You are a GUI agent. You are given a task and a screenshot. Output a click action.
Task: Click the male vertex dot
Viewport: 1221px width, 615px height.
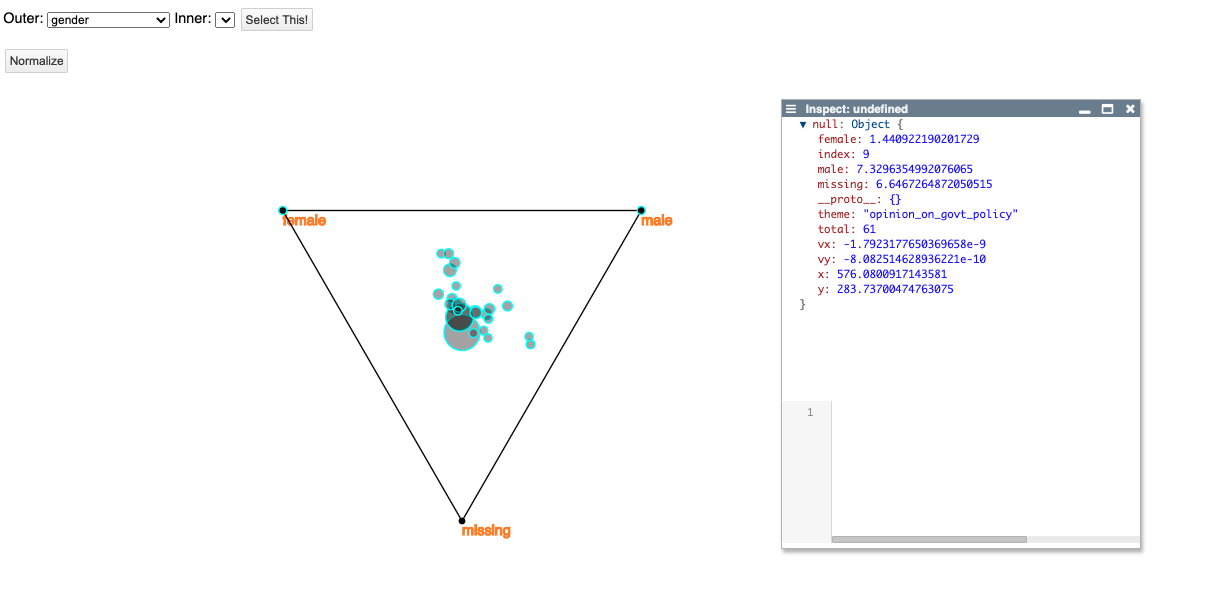tap(641, 210)
